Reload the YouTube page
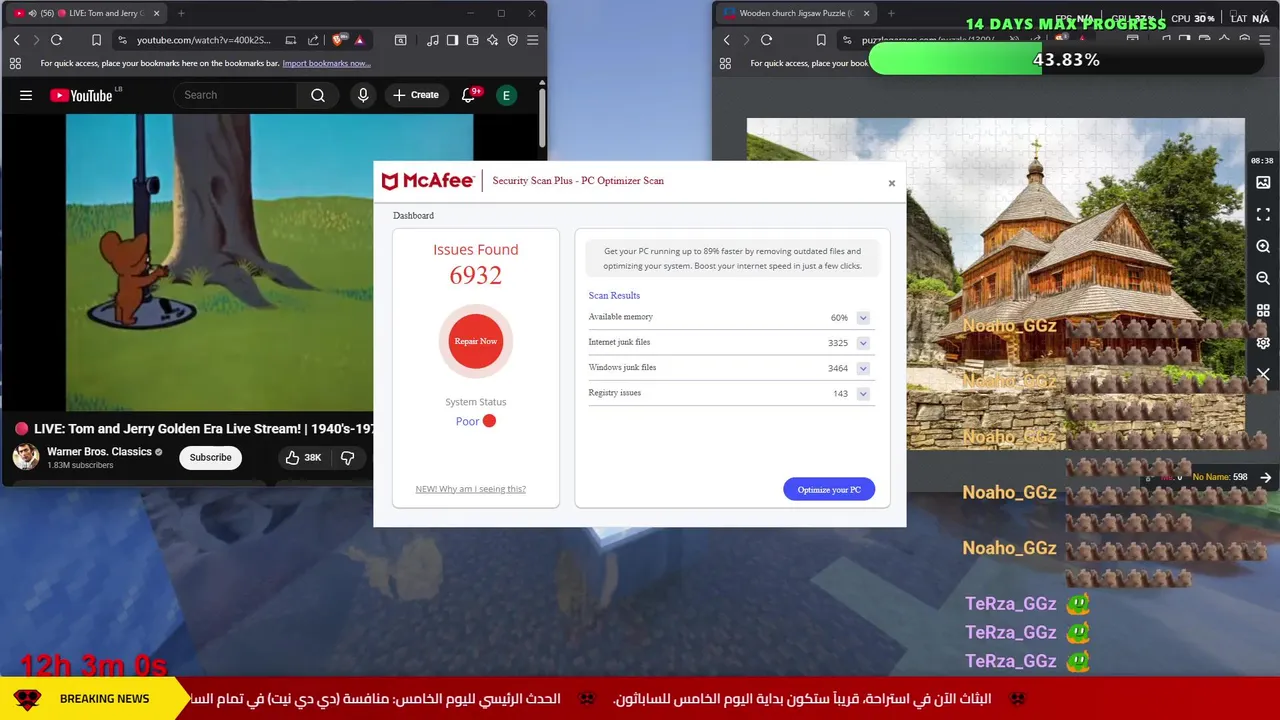Image resolution: width=1280 pixels, height=720 pixels. [x=56, y=40]
